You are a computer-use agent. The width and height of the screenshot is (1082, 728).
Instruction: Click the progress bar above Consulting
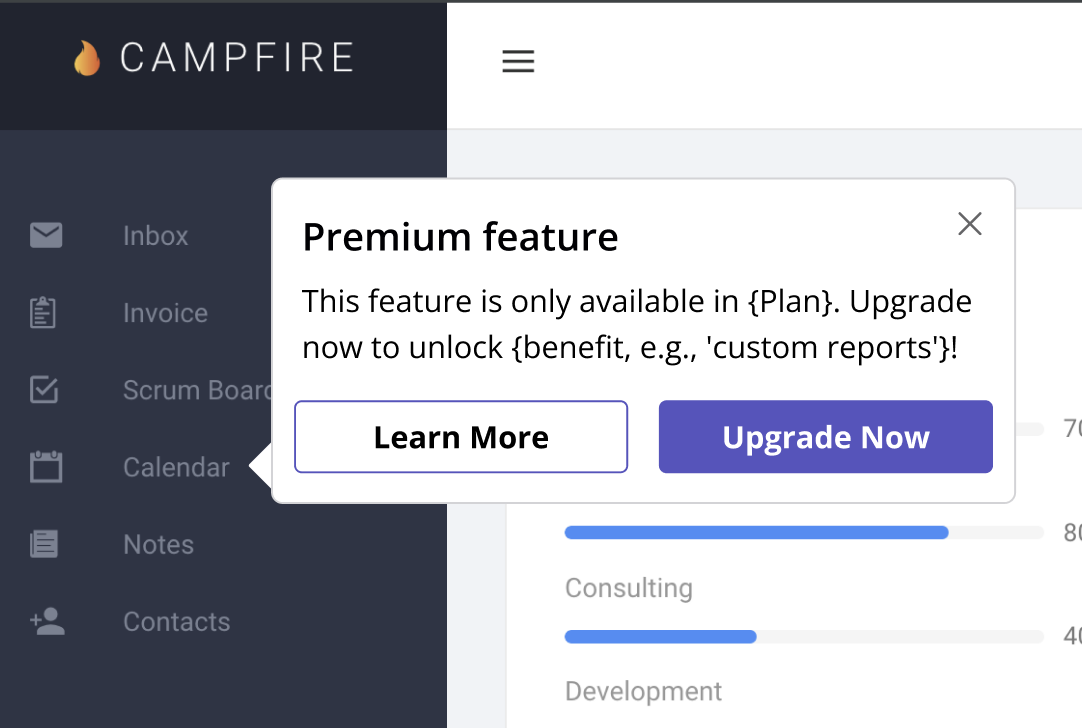point(804,532)
